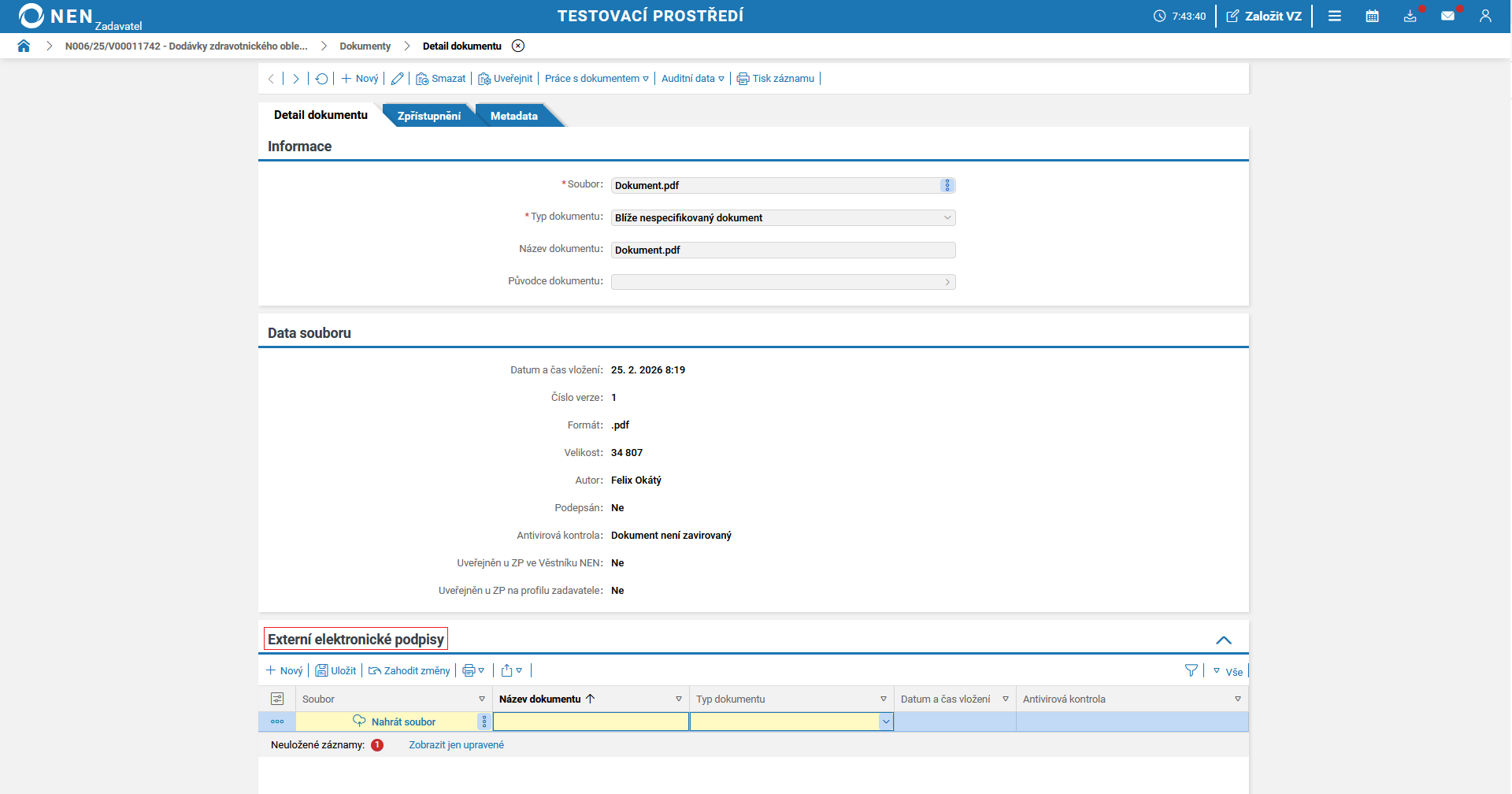1512x794 pixels.
Task: Expand the Auditní data menu
Action: click(x=692, y=79)
